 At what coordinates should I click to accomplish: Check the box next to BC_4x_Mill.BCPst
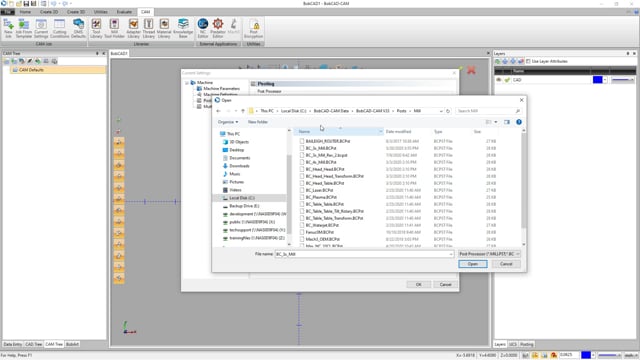coord(302,162)
